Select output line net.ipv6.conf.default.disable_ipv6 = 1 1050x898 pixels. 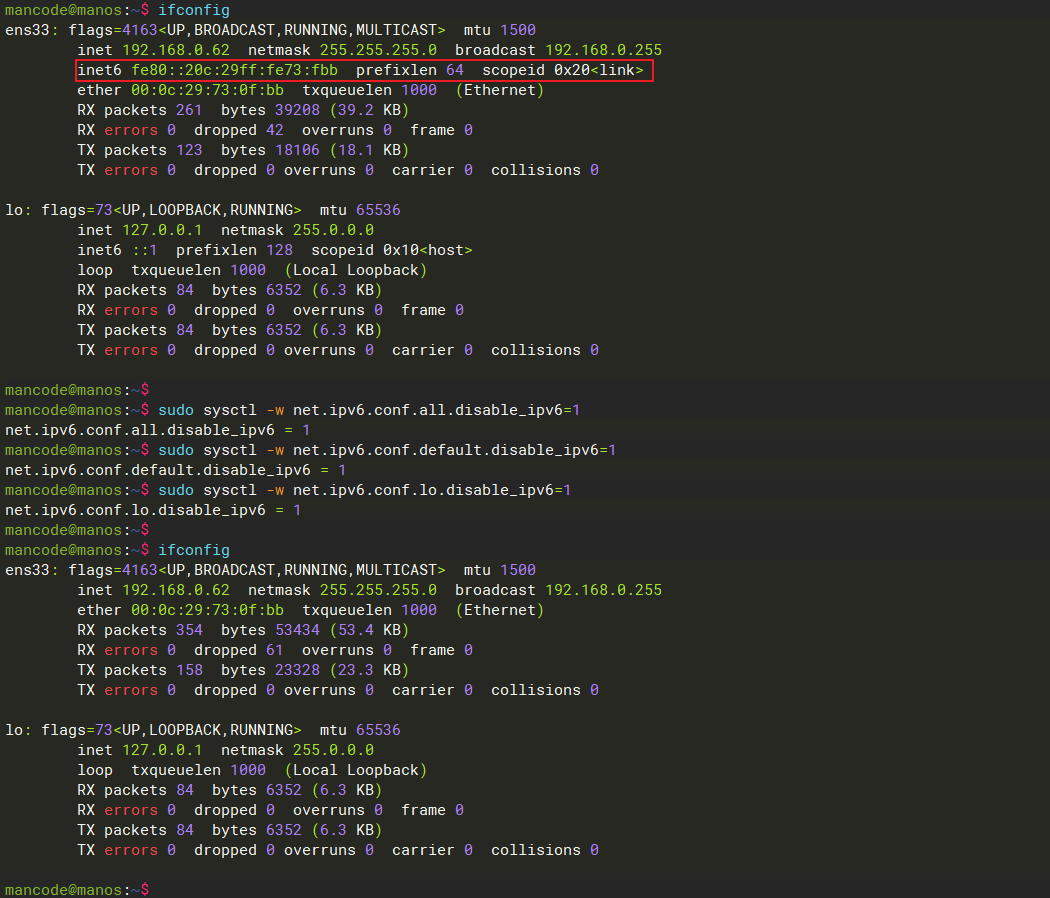[x=175, y=470]
